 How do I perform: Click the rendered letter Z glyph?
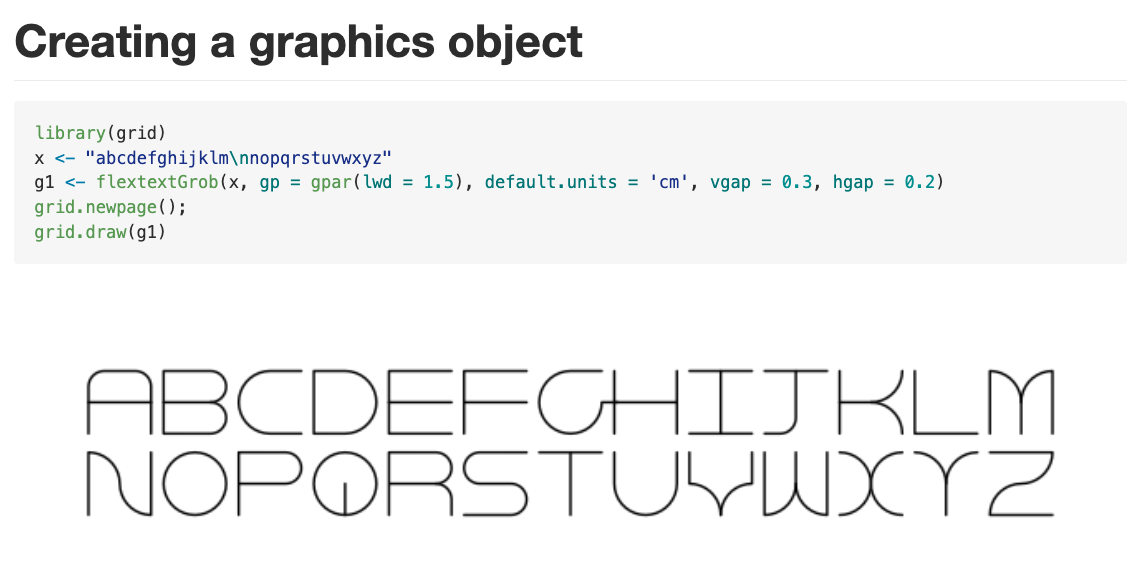(x=1020, y=484)
